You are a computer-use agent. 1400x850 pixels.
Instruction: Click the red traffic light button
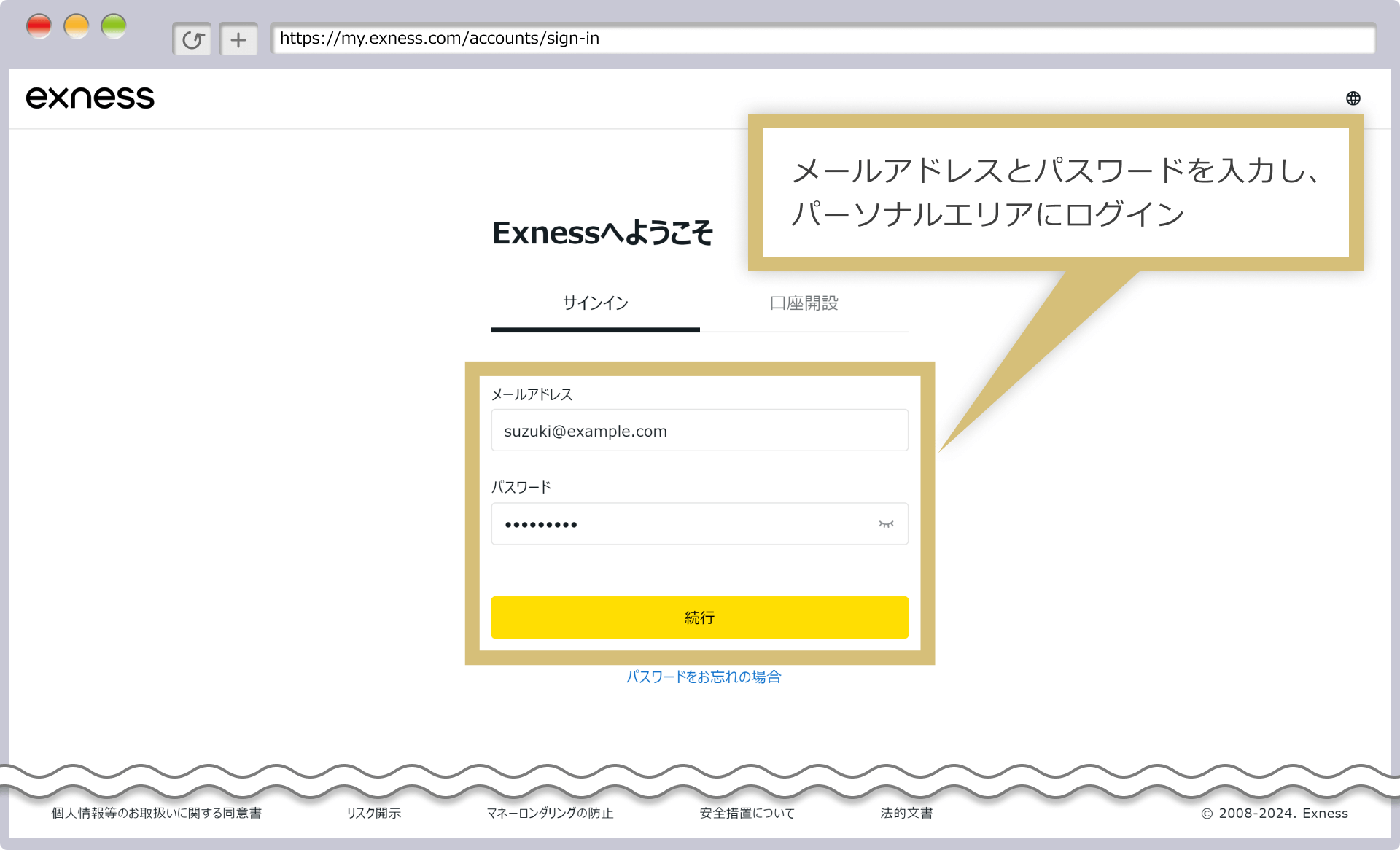[x=39, y=25]
